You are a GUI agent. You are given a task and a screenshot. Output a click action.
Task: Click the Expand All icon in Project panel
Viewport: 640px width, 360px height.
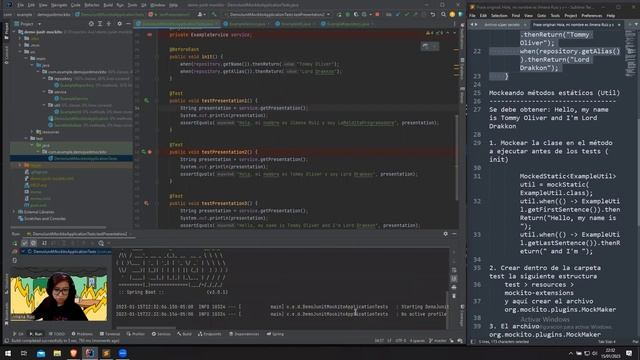100,24
